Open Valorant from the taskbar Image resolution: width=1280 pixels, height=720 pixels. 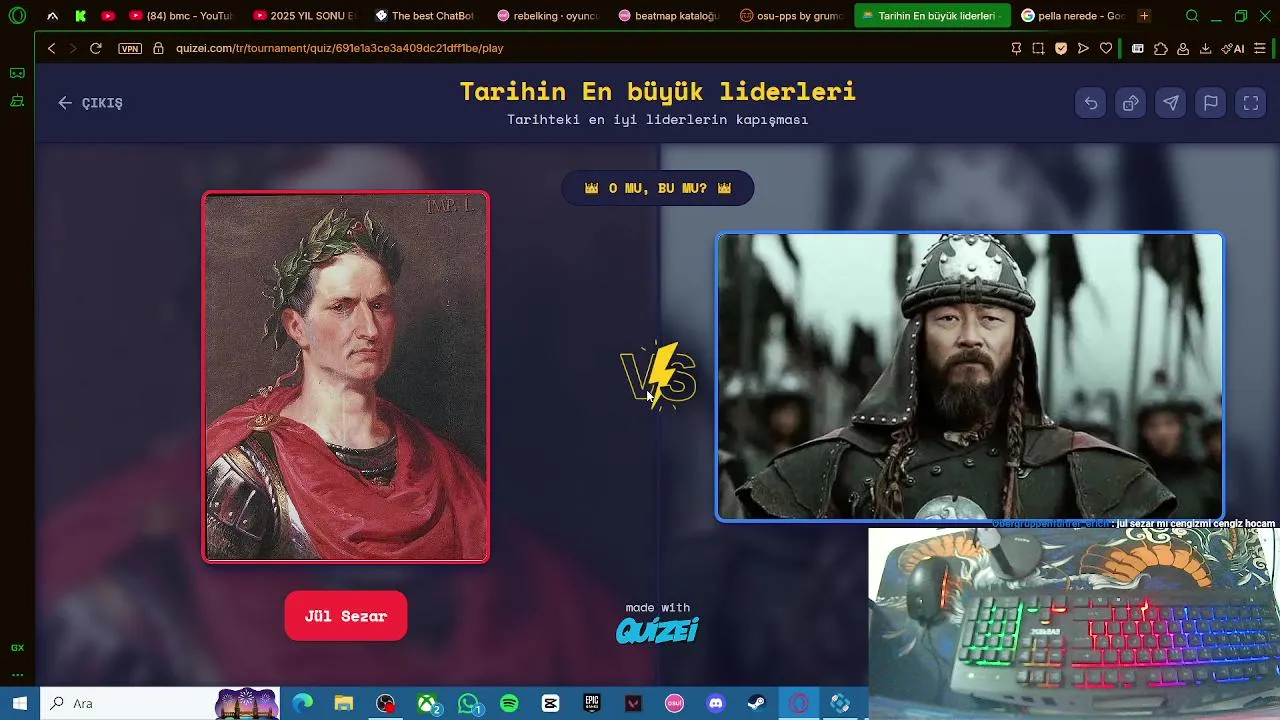(x=633, y=703)
